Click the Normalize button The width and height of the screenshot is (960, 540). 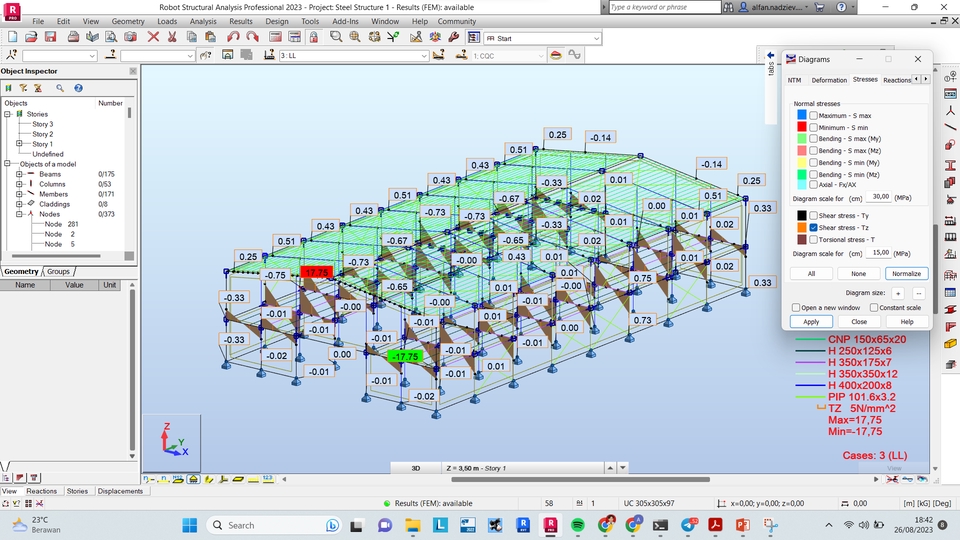click(x=906, y=274)
